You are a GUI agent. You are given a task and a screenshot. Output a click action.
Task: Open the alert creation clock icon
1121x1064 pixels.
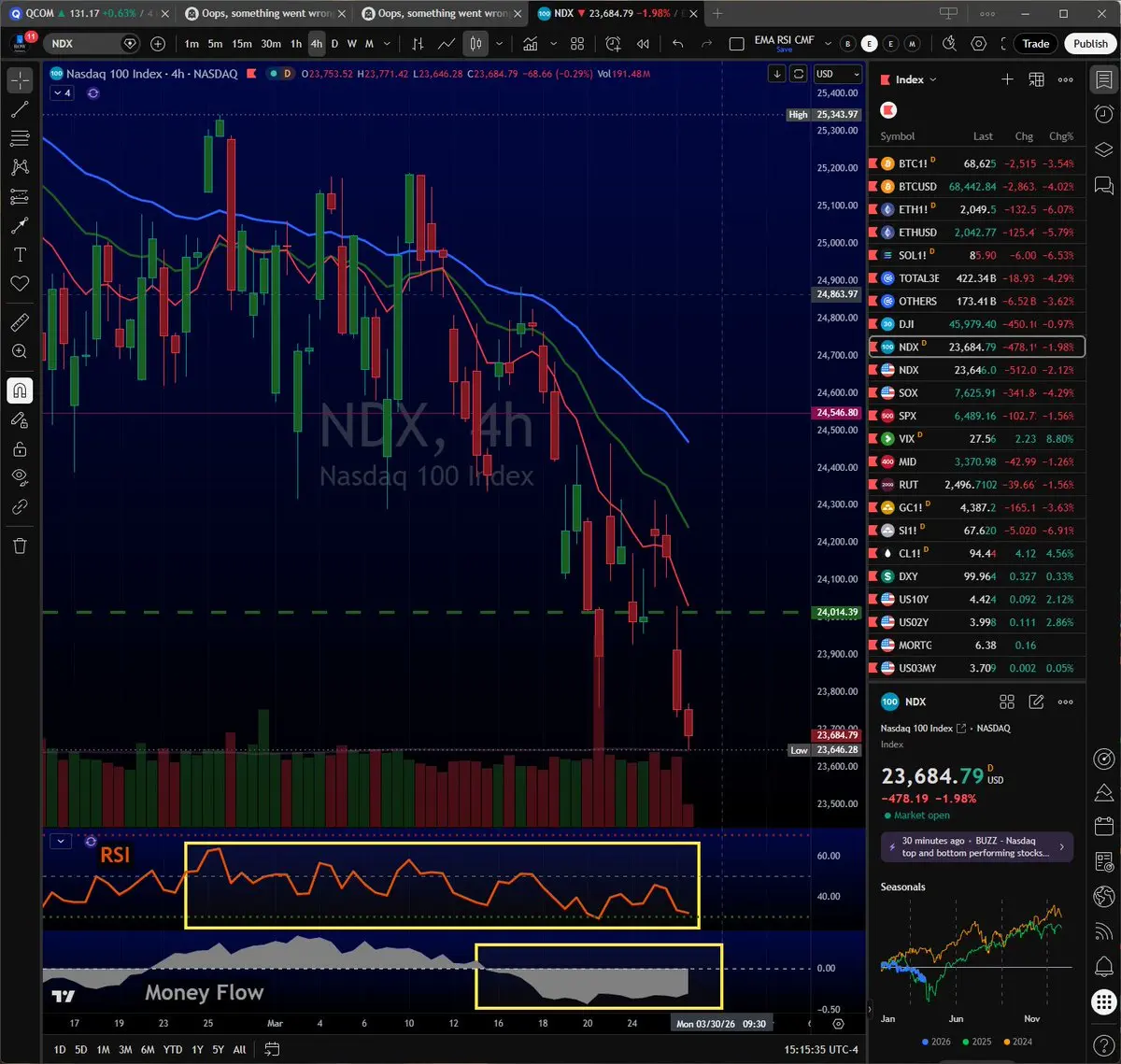[x=614, y=44]
